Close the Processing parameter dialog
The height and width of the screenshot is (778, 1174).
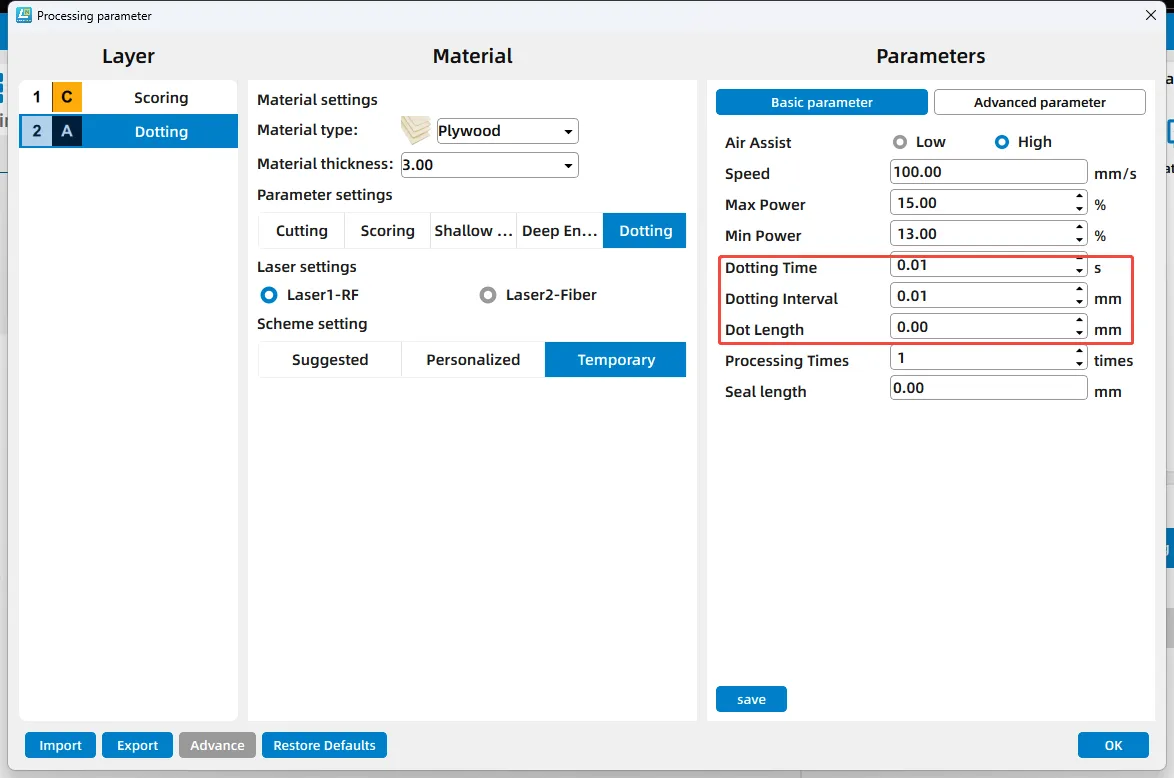1148,15
